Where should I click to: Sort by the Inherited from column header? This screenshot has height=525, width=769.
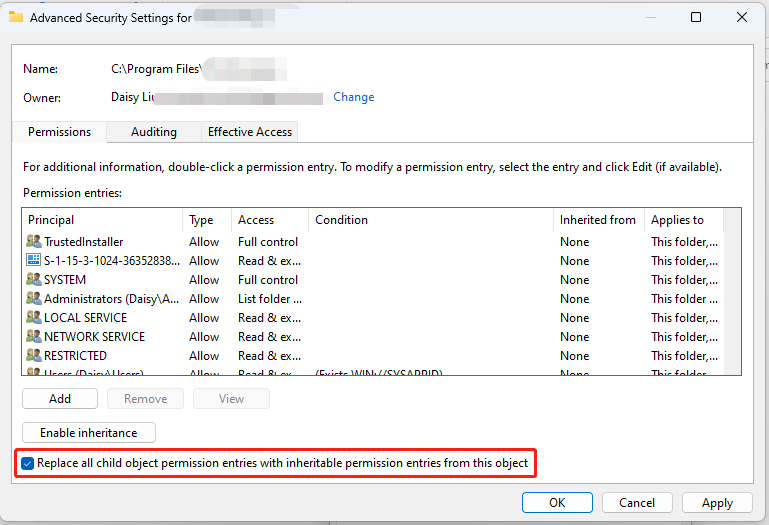tap(597, 220)
